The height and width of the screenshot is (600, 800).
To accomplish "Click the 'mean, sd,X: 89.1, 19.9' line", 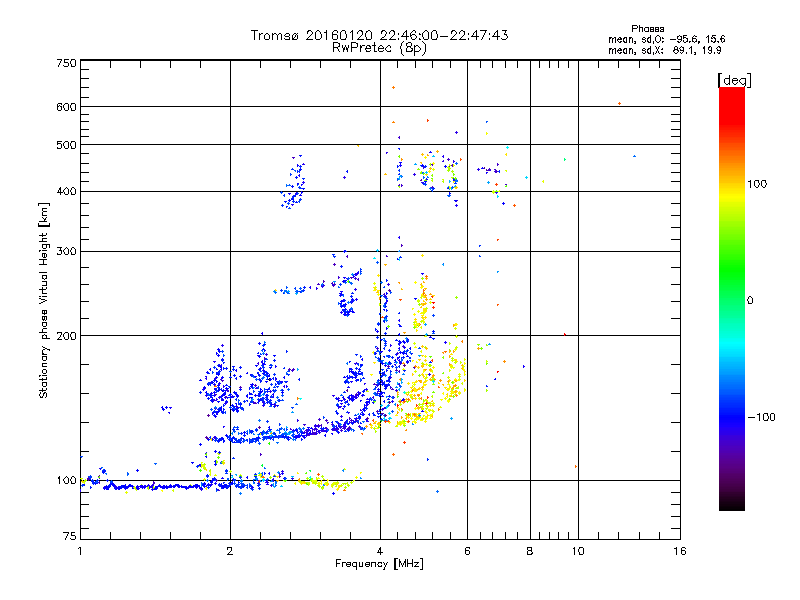I will point(664,50).
